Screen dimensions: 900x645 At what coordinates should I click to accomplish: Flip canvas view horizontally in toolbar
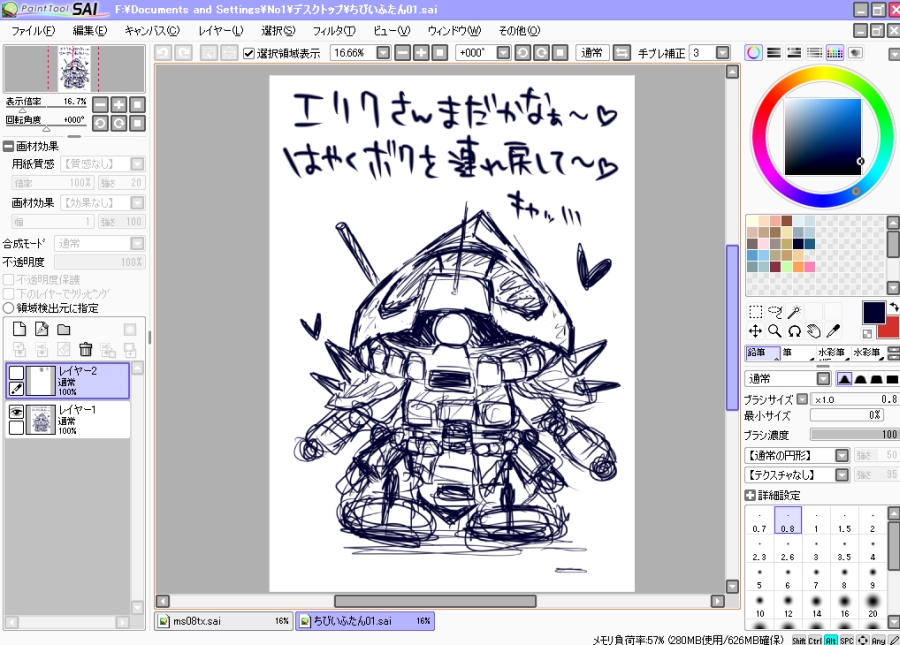[622, 53]
